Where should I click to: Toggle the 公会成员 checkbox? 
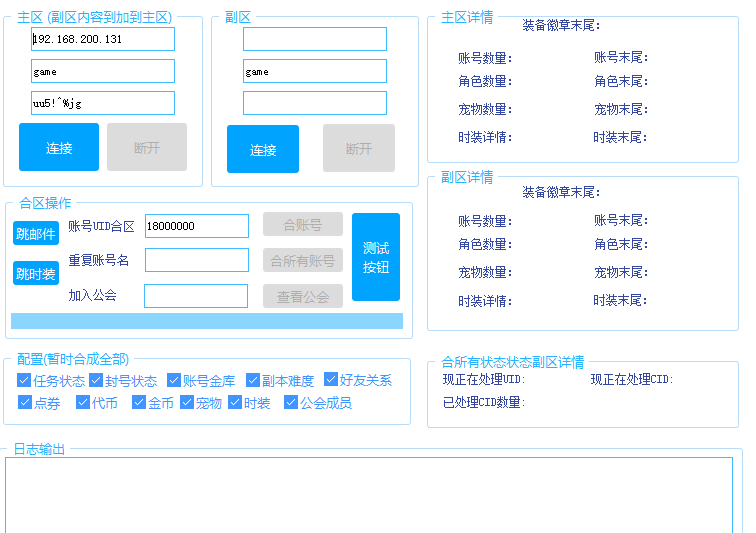(291, 402)
